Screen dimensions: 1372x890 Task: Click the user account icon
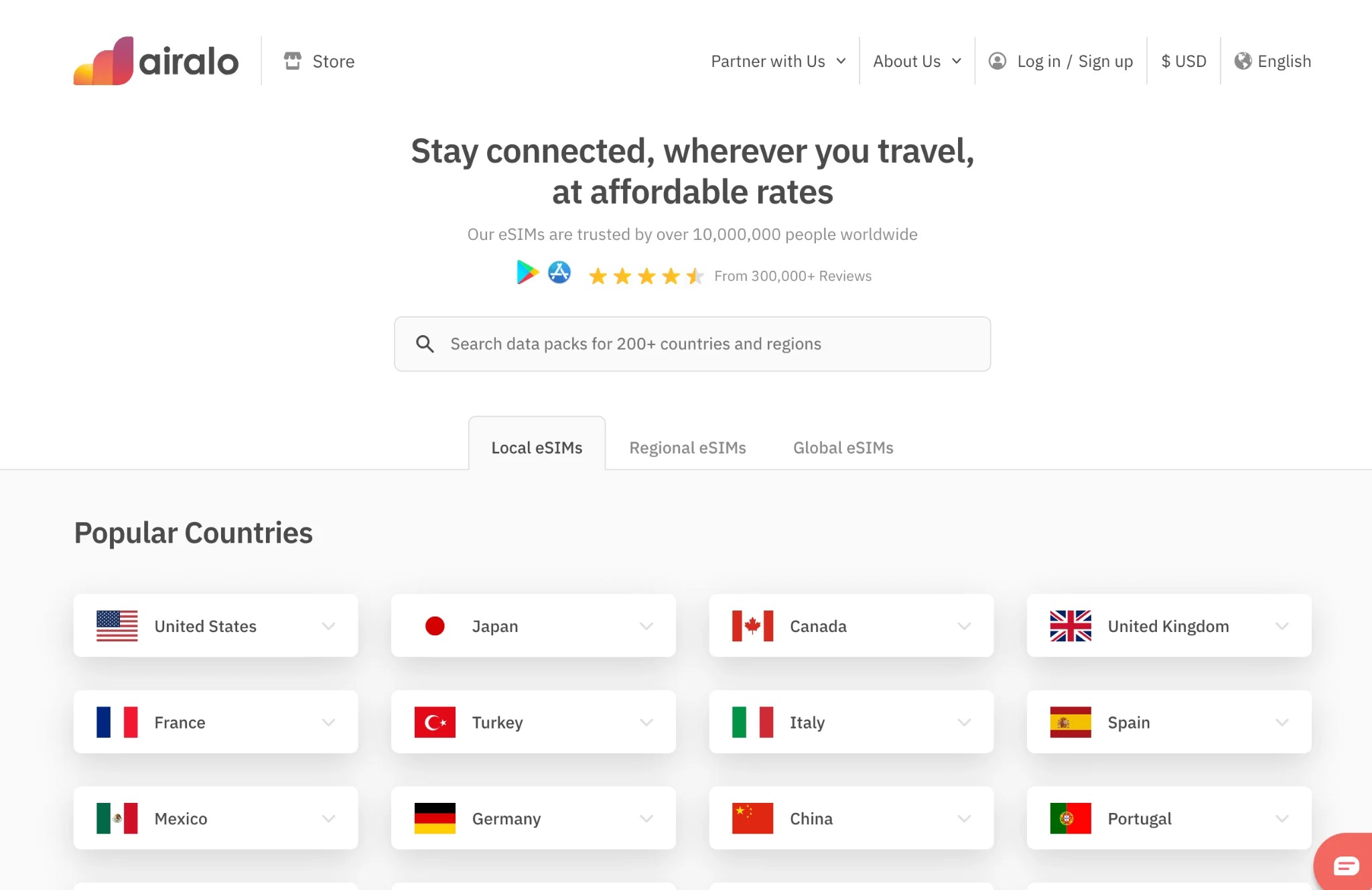click(997, 61)
